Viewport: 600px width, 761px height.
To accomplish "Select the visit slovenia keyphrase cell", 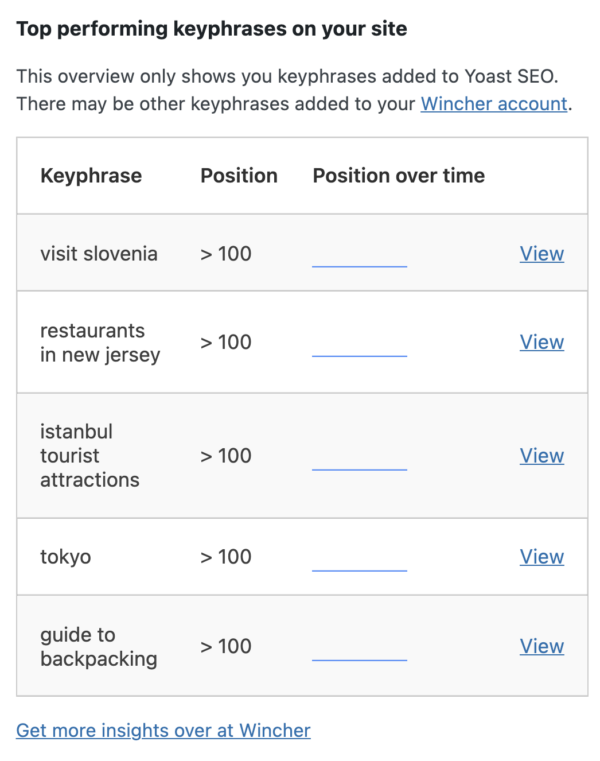I will [x=99, y=254].
